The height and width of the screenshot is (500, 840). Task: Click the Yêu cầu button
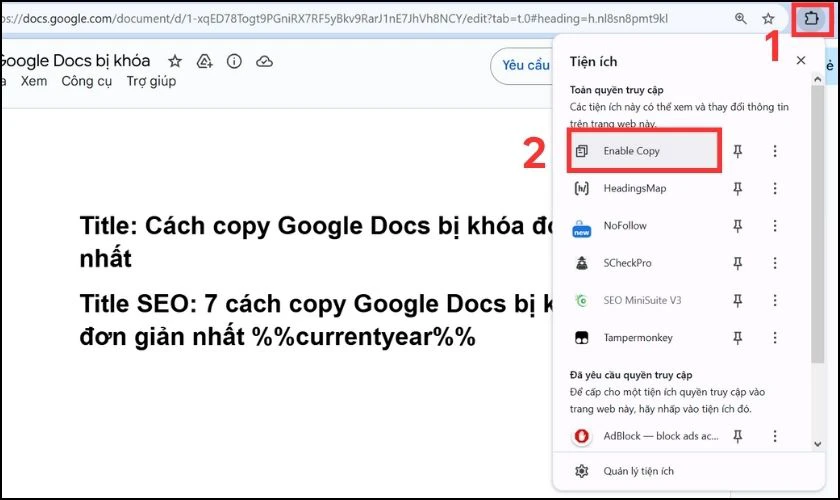click(522, 65)
